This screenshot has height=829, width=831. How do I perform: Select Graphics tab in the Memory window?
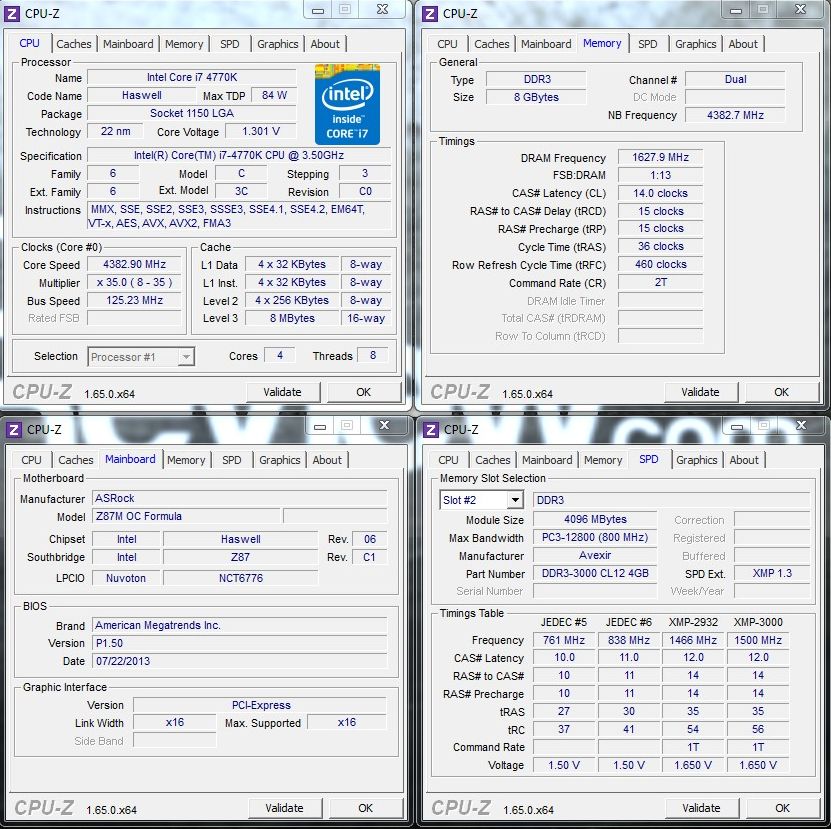pyautogui.click(x=696, y=44)
